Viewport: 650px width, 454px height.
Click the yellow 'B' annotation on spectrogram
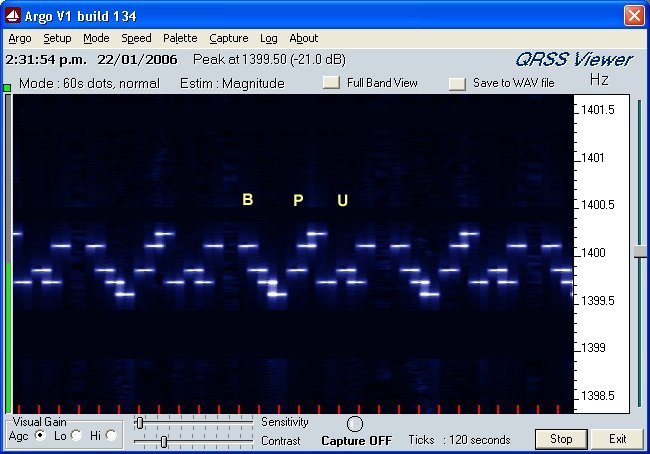247,199
